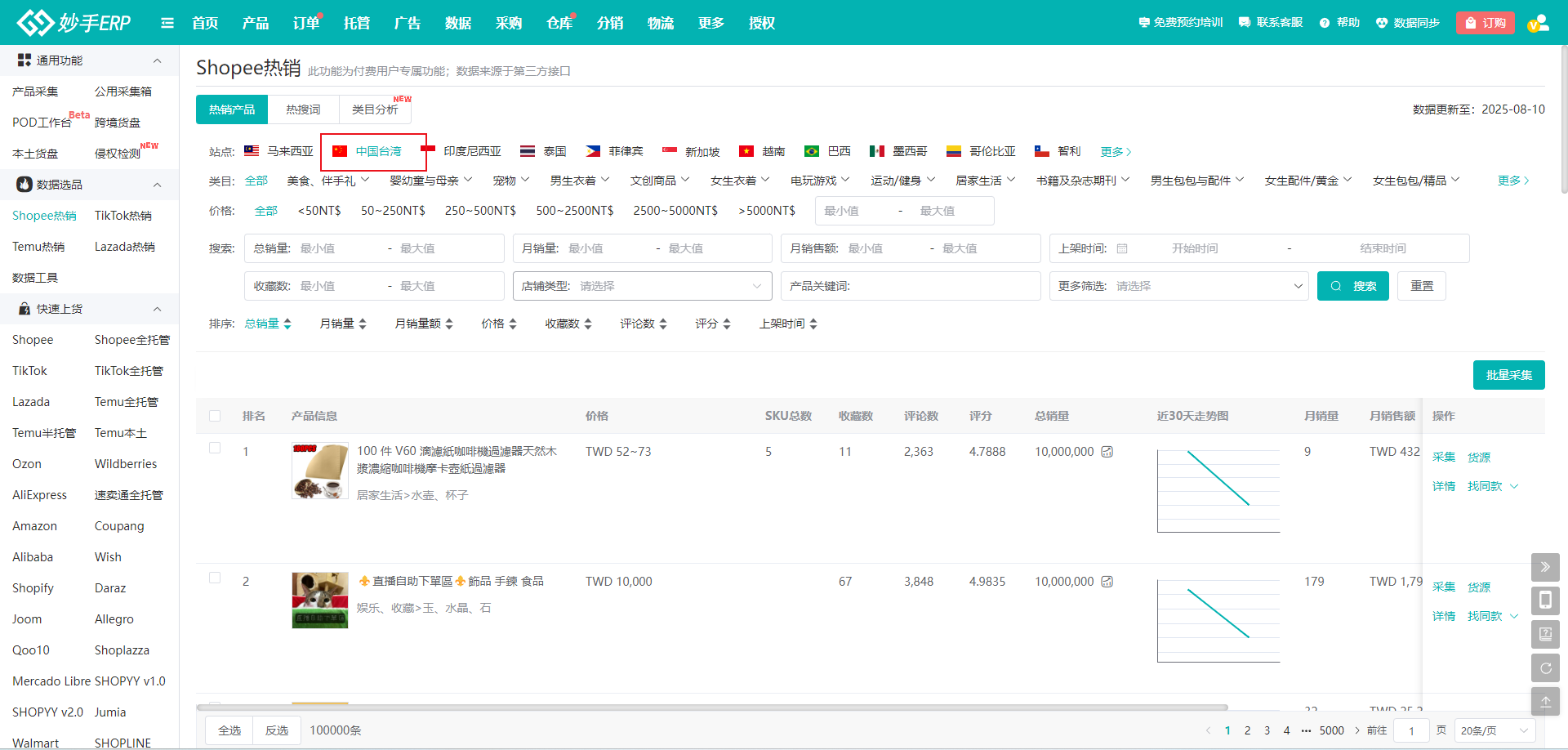This screenshot has height=750, width=1568.
Task: Check the row 2 product checkbox
Action: (215, 578)
